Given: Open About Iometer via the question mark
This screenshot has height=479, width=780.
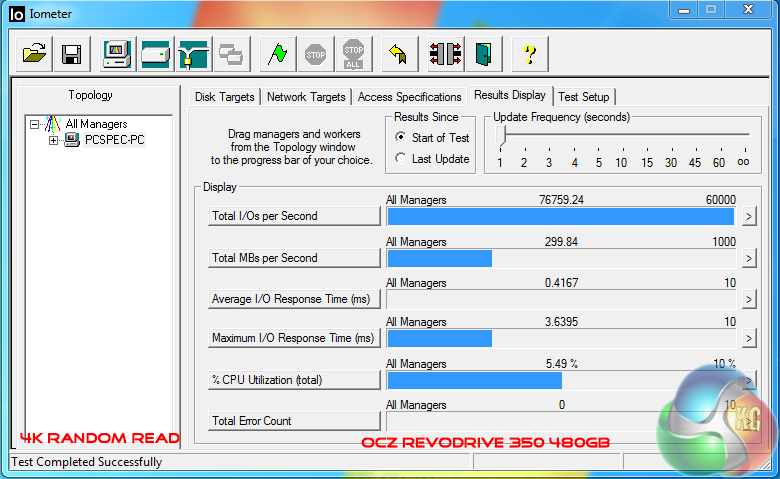Looking at the screenshot, I should pyautogui.click(x=530, y=53).
